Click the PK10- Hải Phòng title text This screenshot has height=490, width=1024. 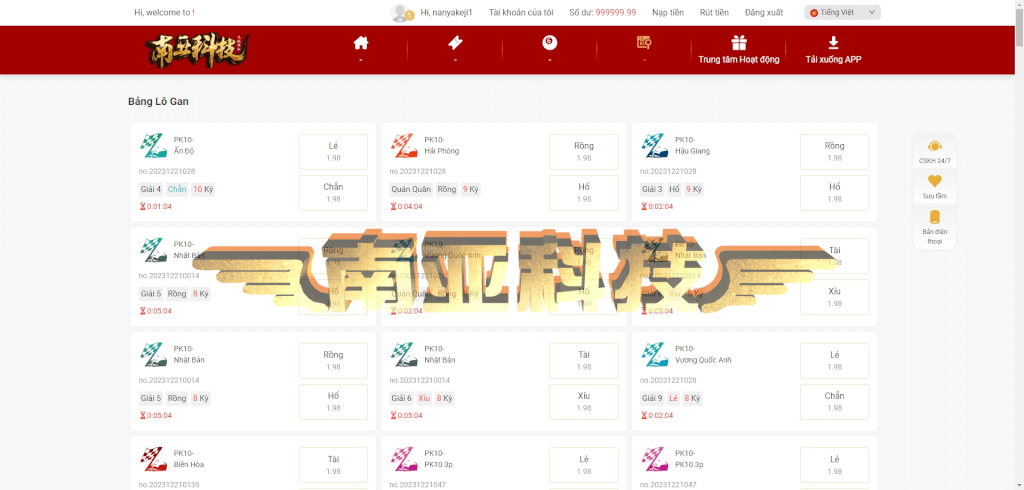[441, 145]
